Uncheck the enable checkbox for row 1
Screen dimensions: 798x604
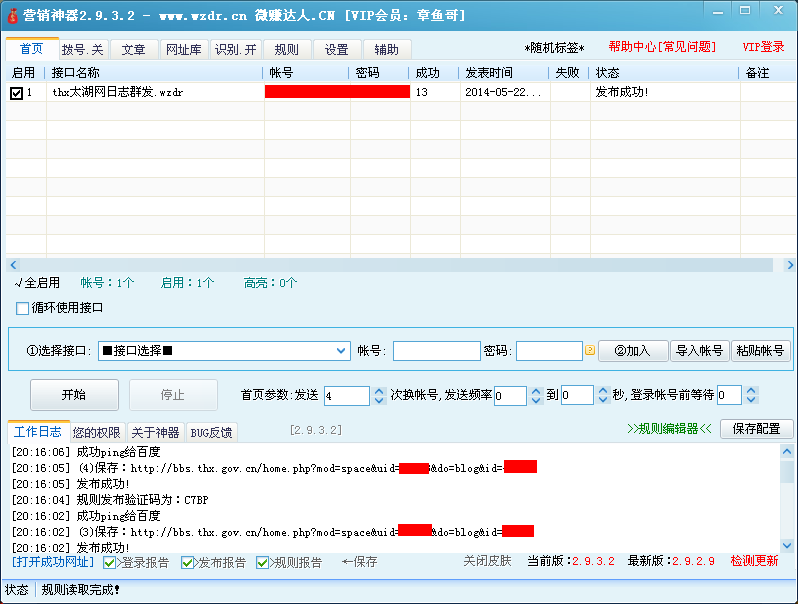point(16,93)
